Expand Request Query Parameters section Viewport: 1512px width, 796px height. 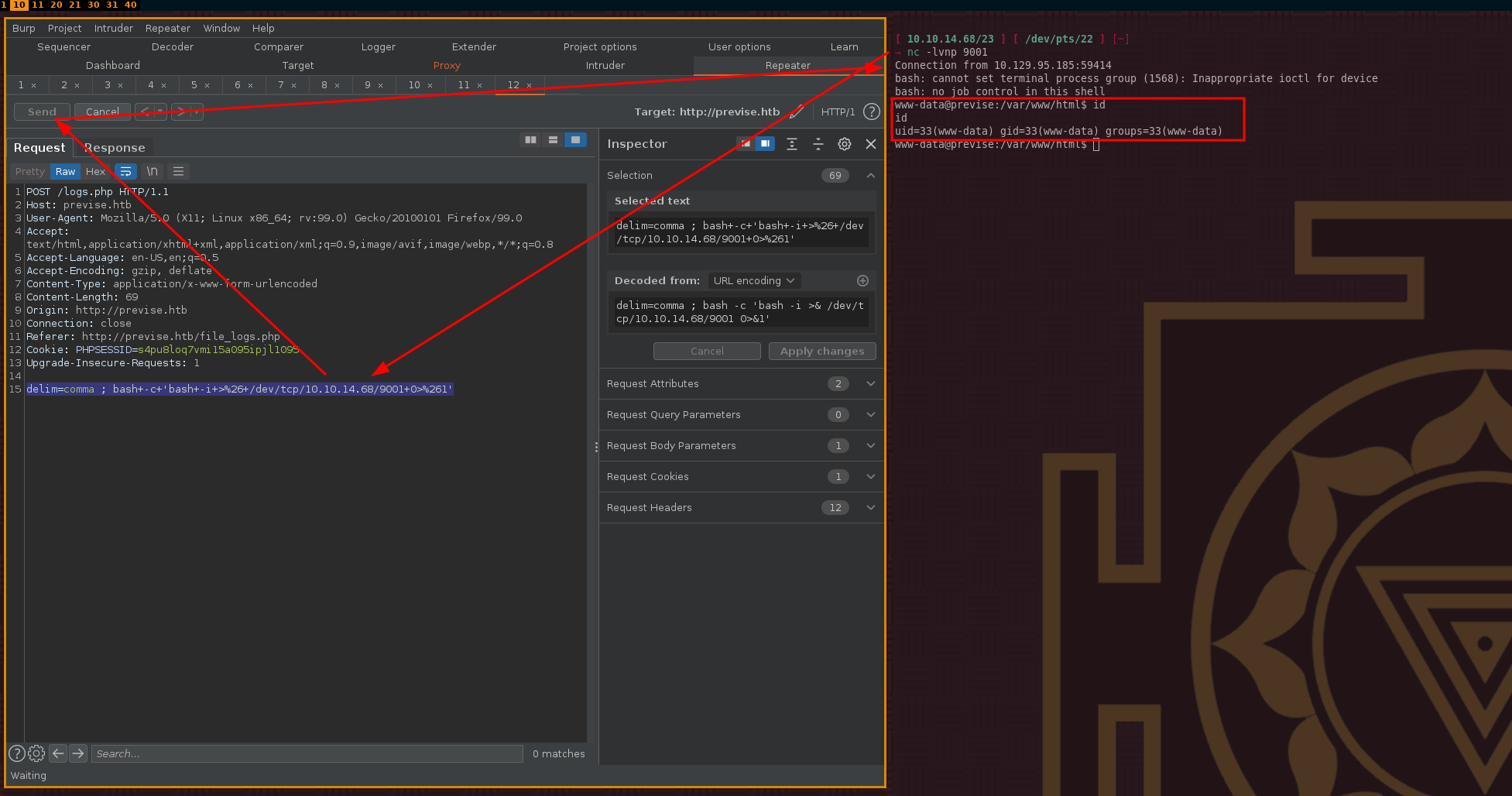871,414
